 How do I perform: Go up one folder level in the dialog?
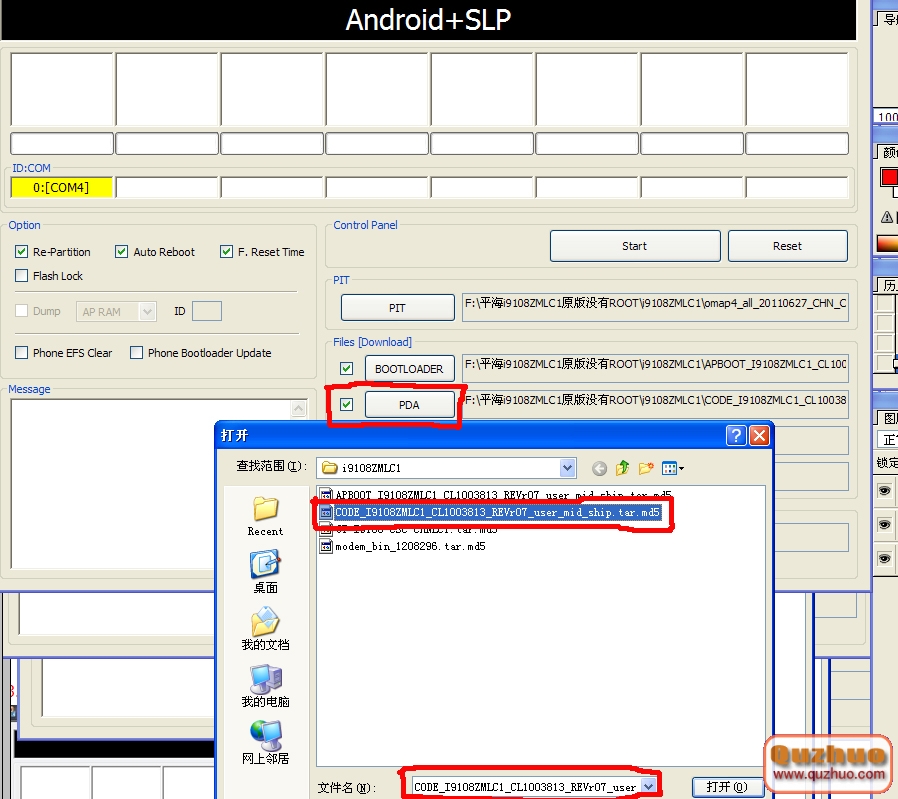point(623,469)
